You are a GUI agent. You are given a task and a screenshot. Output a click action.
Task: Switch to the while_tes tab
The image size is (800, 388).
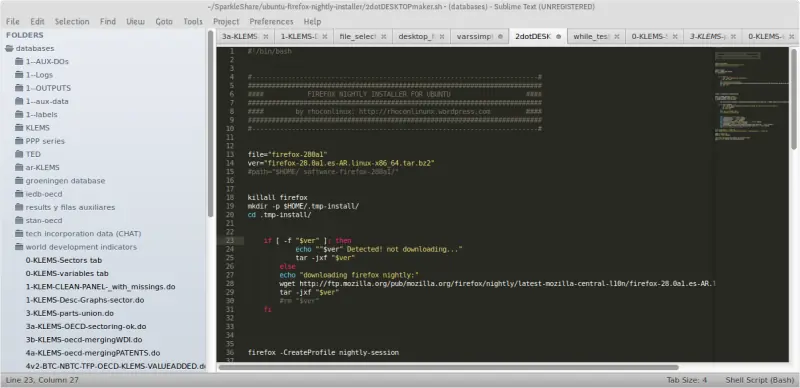click(591, 37)
